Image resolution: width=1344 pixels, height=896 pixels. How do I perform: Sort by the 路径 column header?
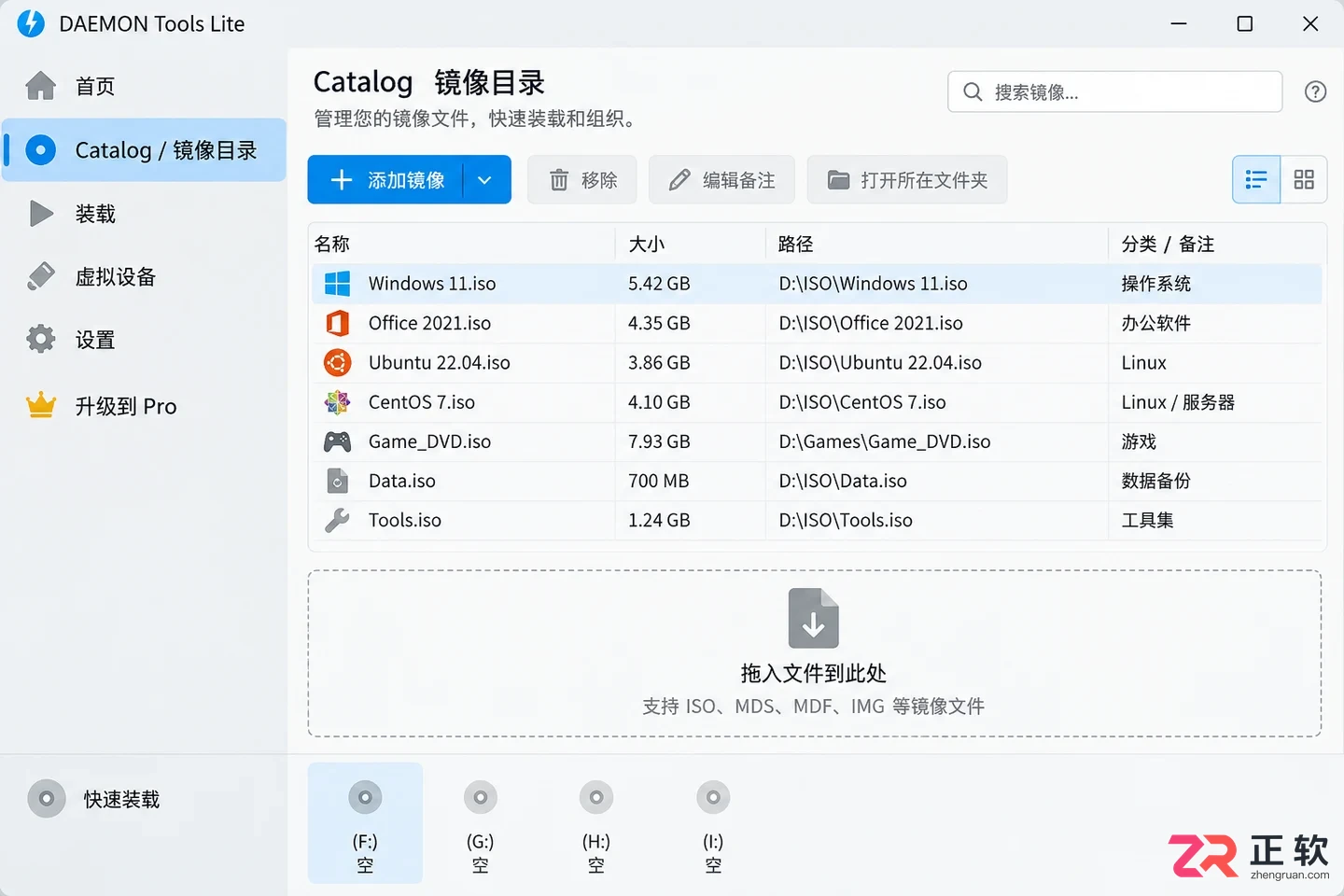click(x=796, y=244)
